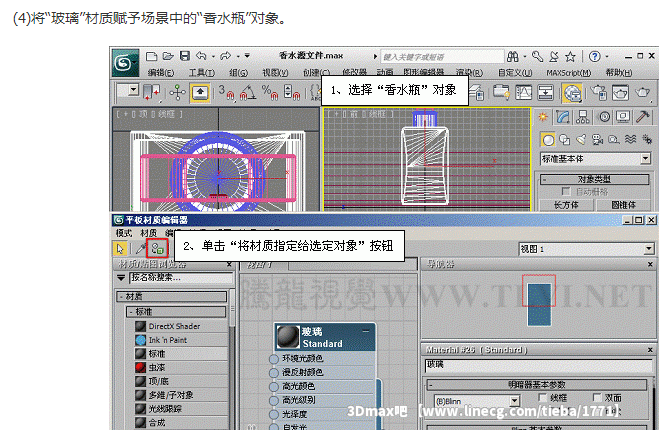
Task: Open the 工具(T) menu
Action: [202, 73]
